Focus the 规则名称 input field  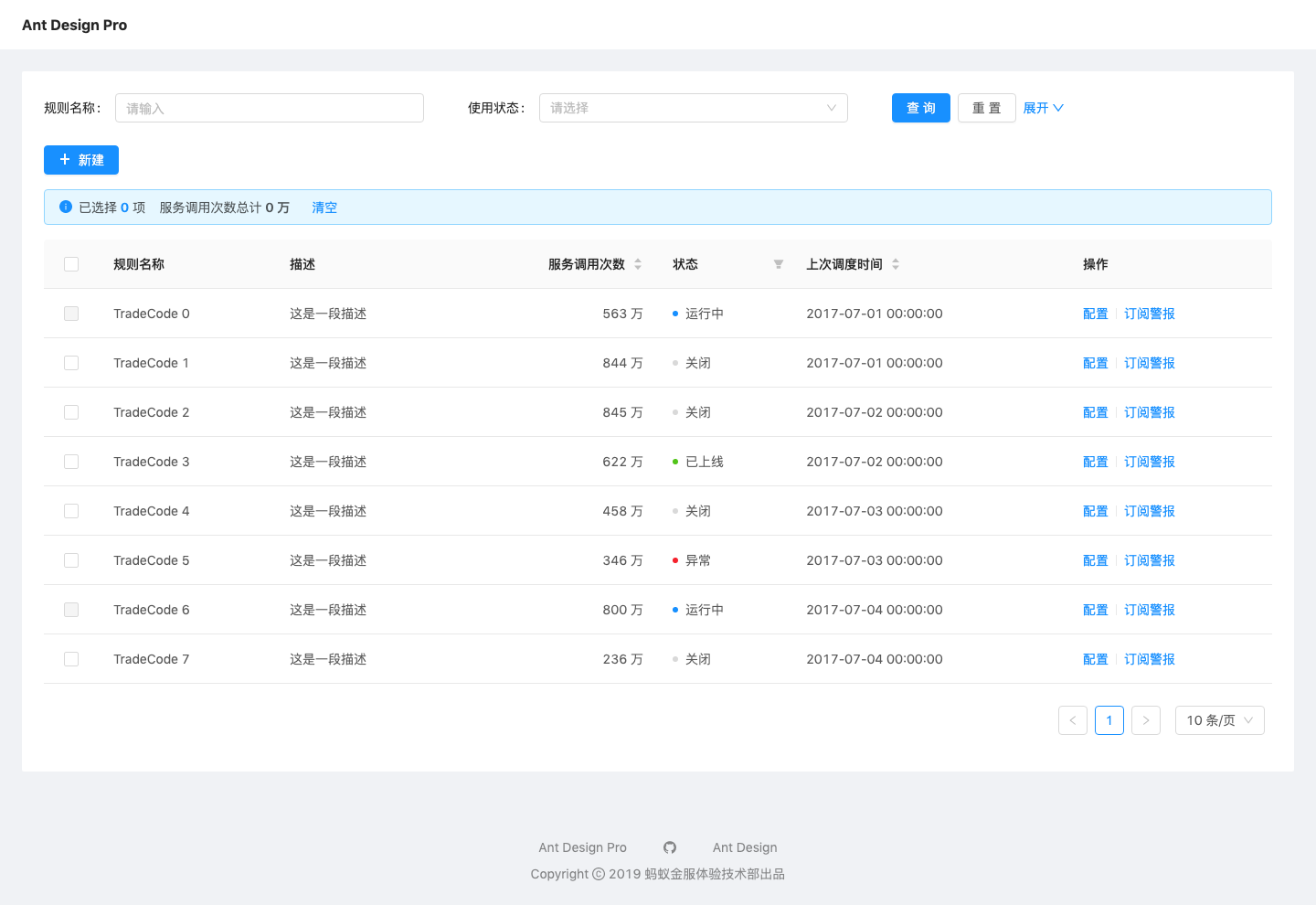coord(270,108)
